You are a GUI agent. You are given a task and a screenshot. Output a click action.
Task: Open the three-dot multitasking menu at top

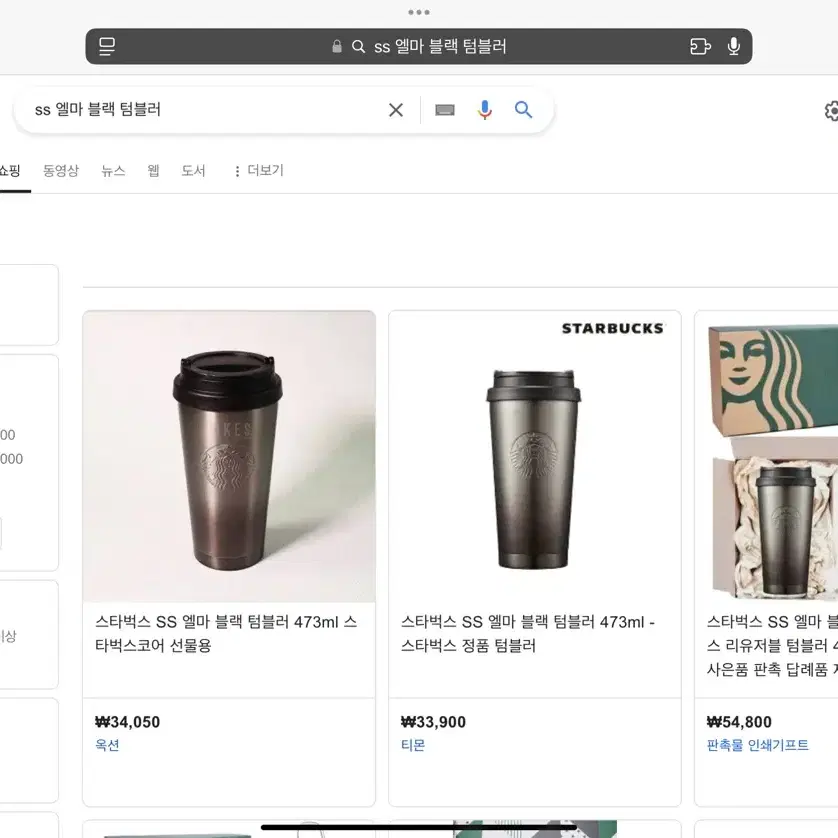(418, 12)
